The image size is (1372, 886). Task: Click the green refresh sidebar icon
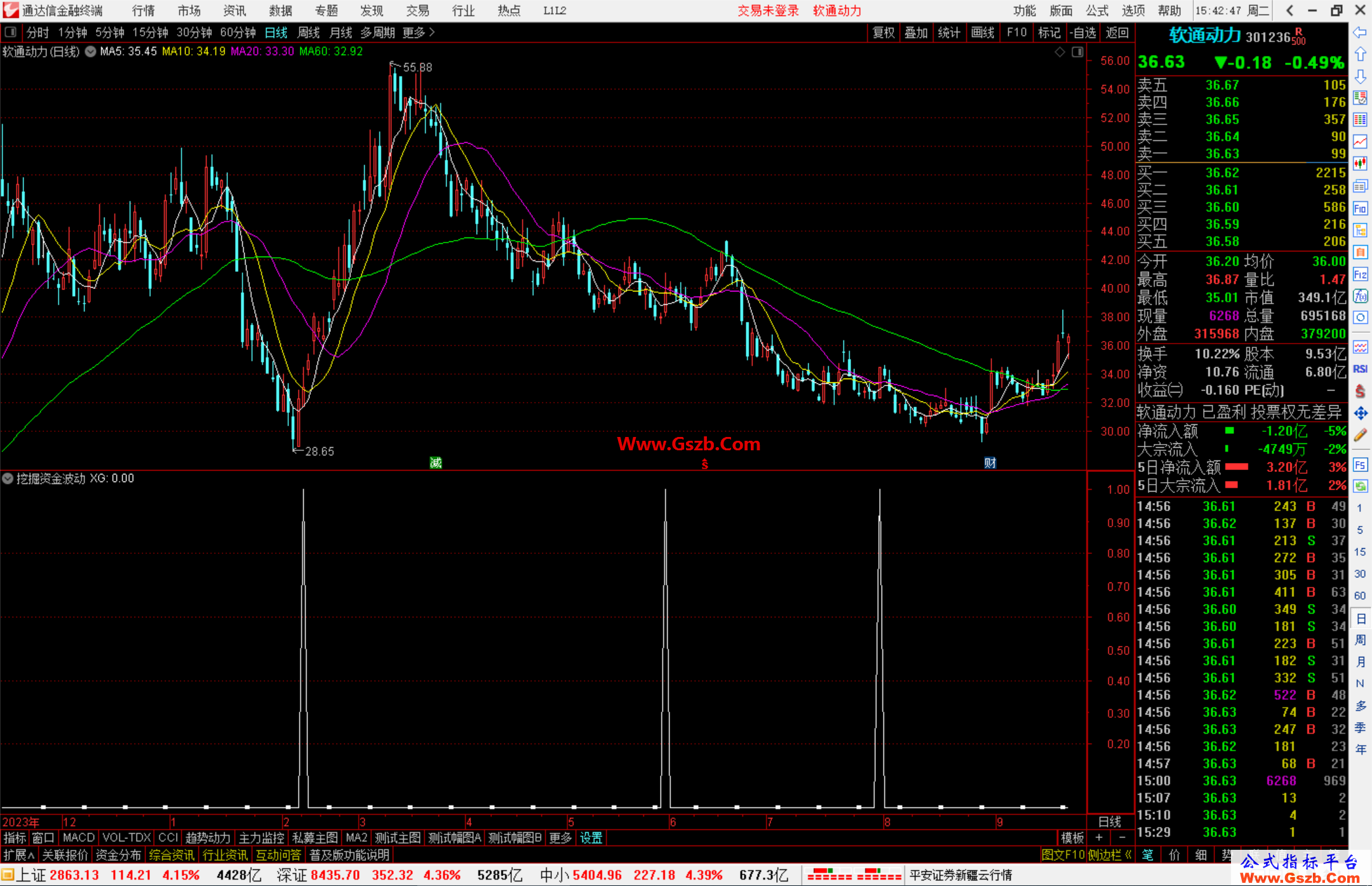1360,487
